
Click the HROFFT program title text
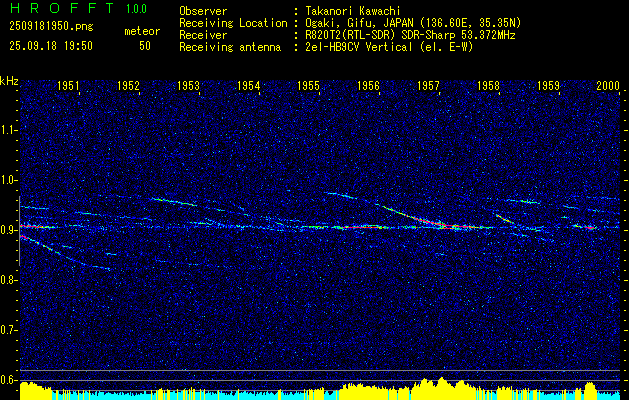[x=62, y=8]
